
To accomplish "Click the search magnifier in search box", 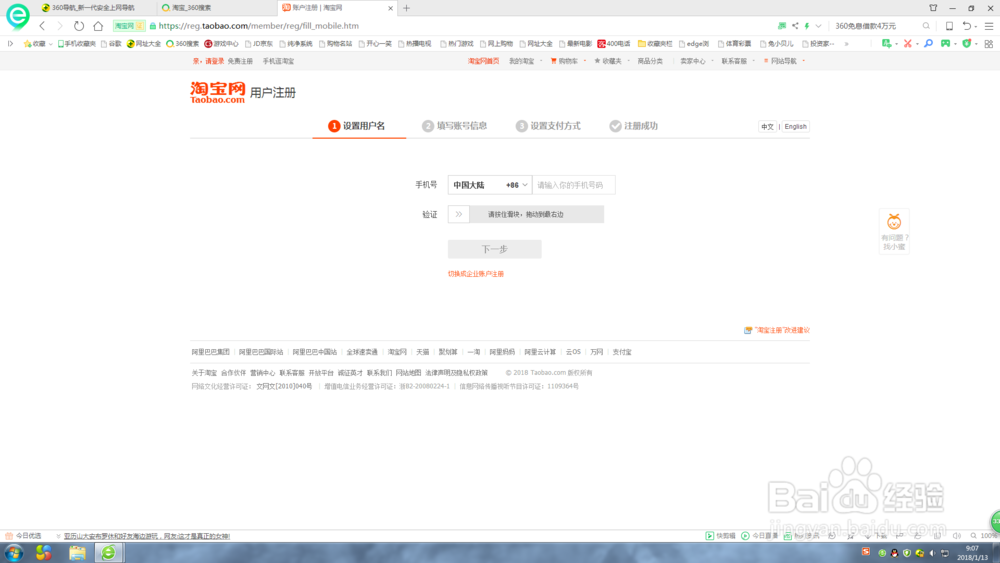I will click(x=926, y=26).
